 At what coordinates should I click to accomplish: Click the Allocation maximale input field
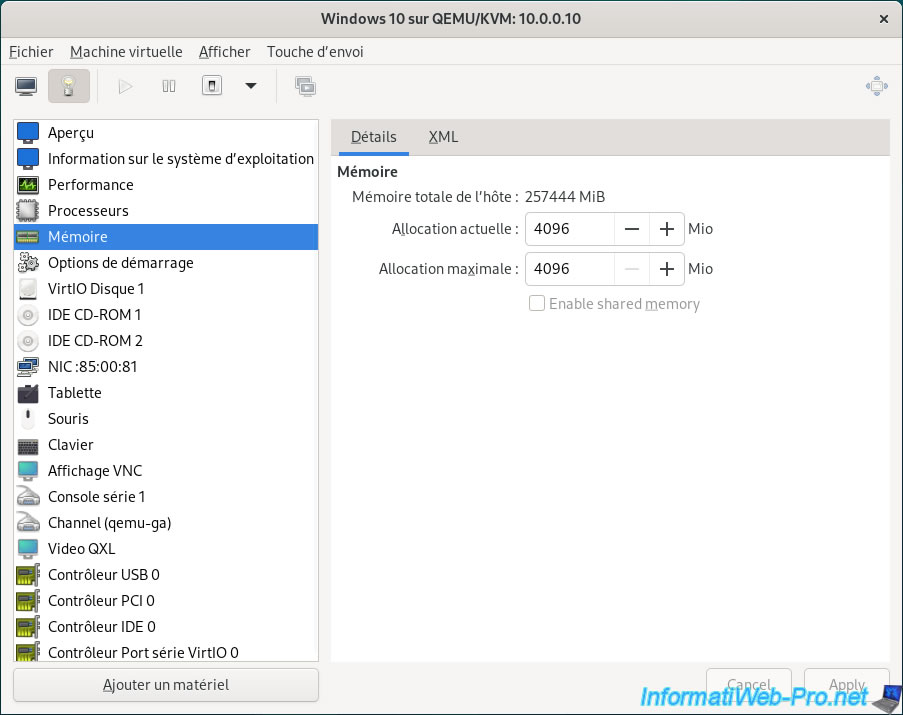(x=570, y=269)
